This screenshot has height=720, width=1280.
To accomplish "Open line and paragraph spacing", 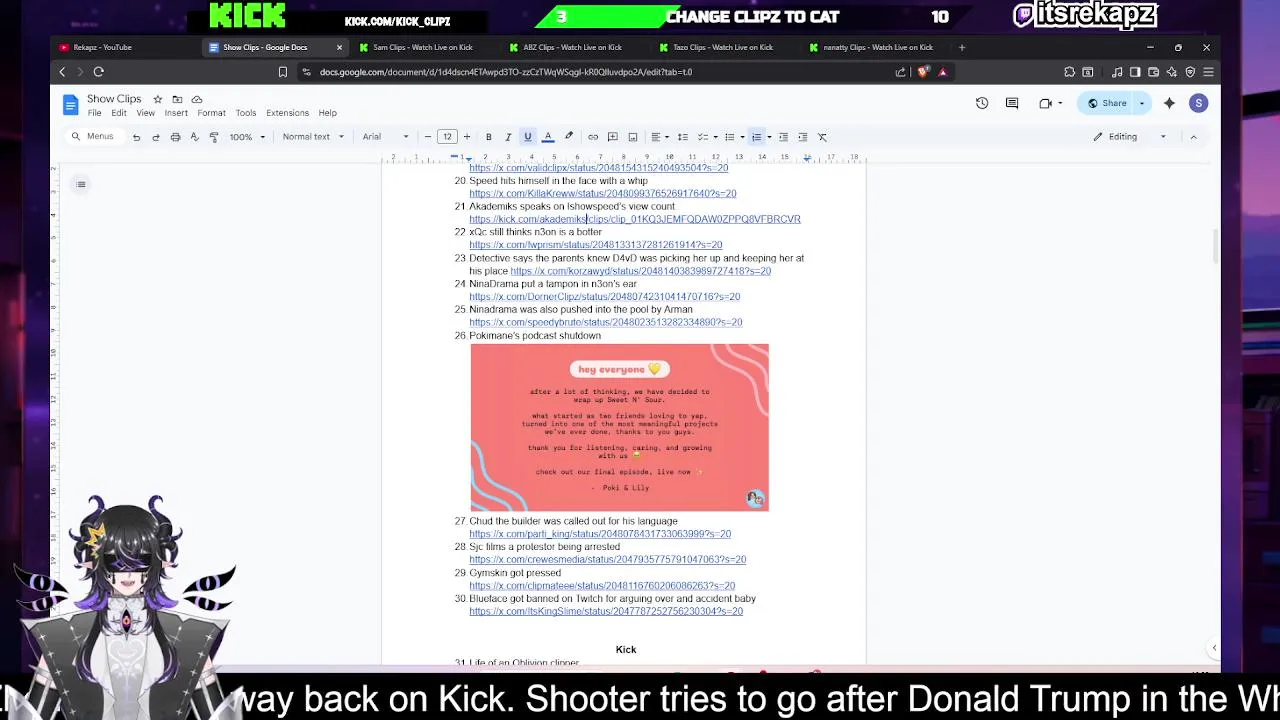I will coord(683,137).
